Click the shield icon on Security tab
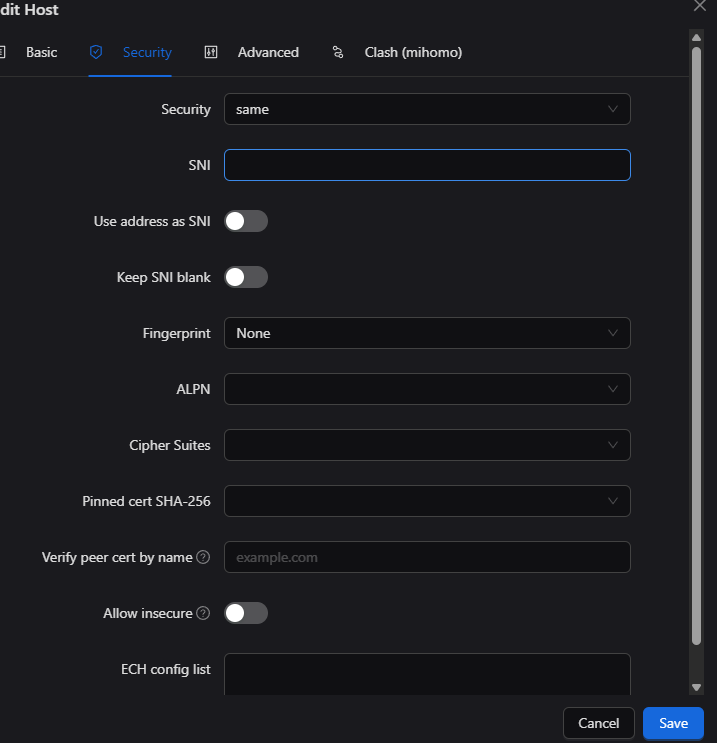The width and height of the screenshot is (717, 743). click(96, 52)
